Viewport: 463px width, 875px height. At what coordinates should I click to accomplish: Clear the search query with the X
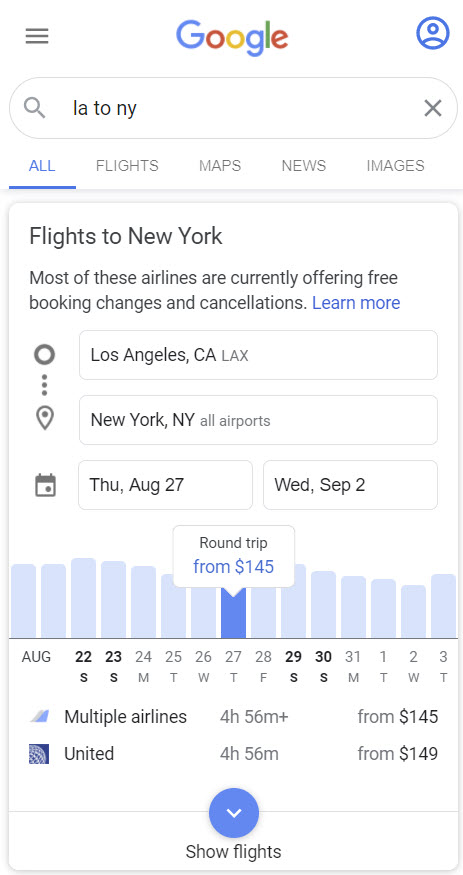click(433, 108)
